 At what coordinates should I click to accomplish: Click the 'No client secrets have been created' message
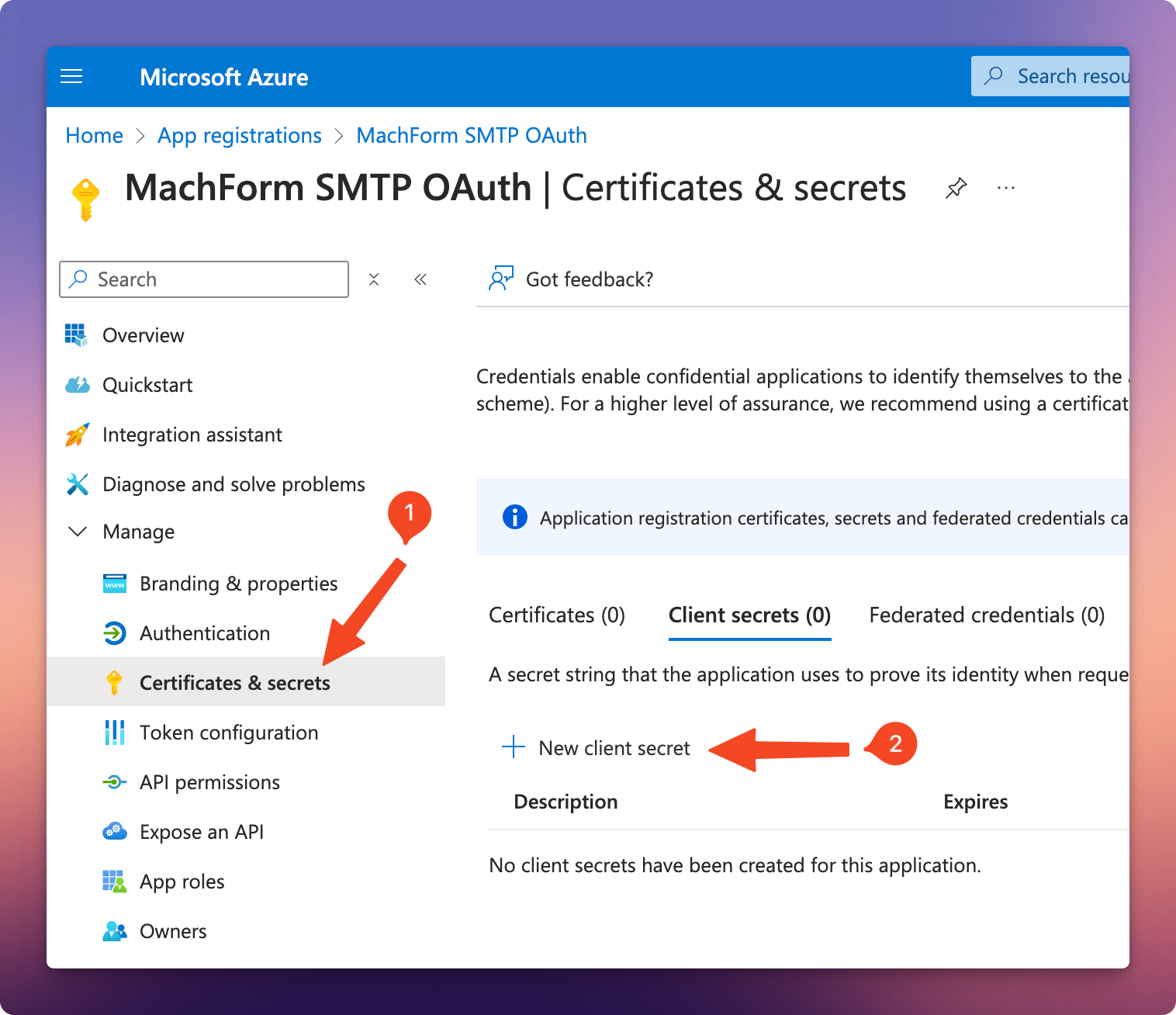735,865
